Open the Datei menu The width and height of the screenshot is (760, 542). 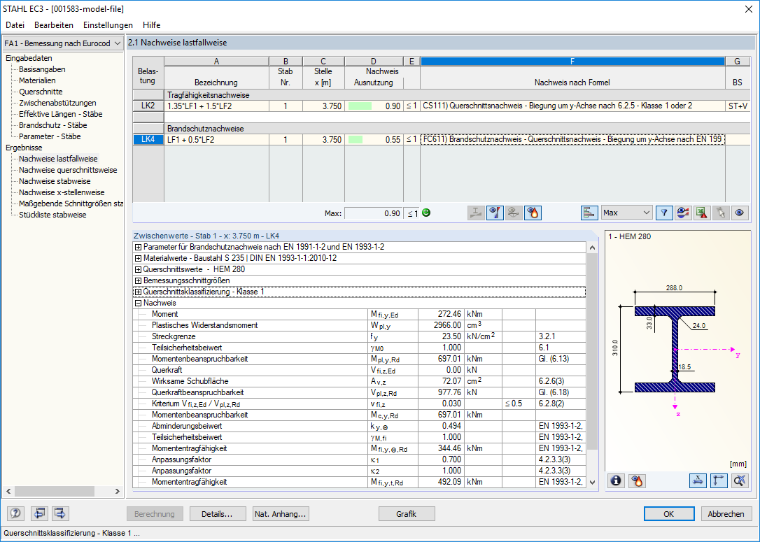click(15, 25)
